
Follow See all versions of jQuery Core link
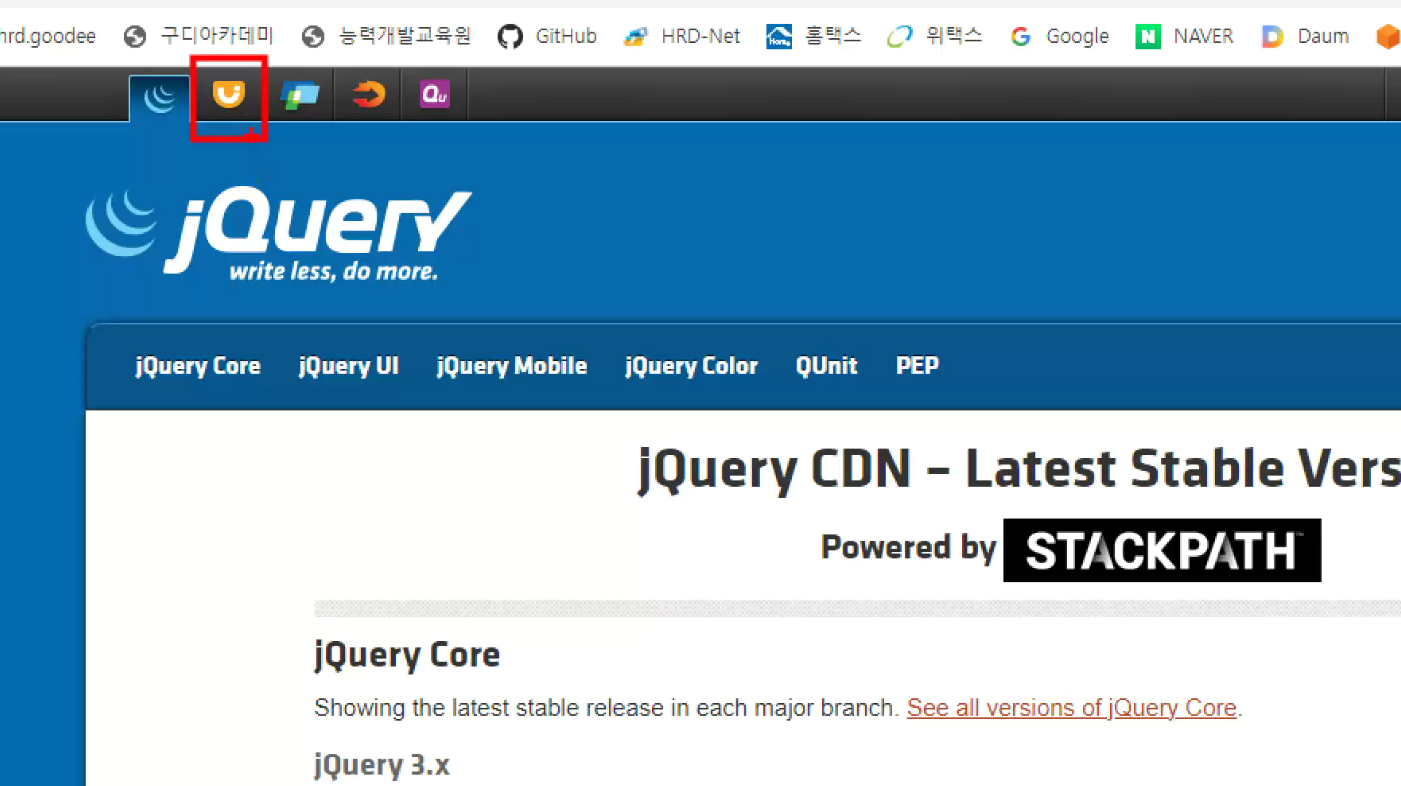1072,708
